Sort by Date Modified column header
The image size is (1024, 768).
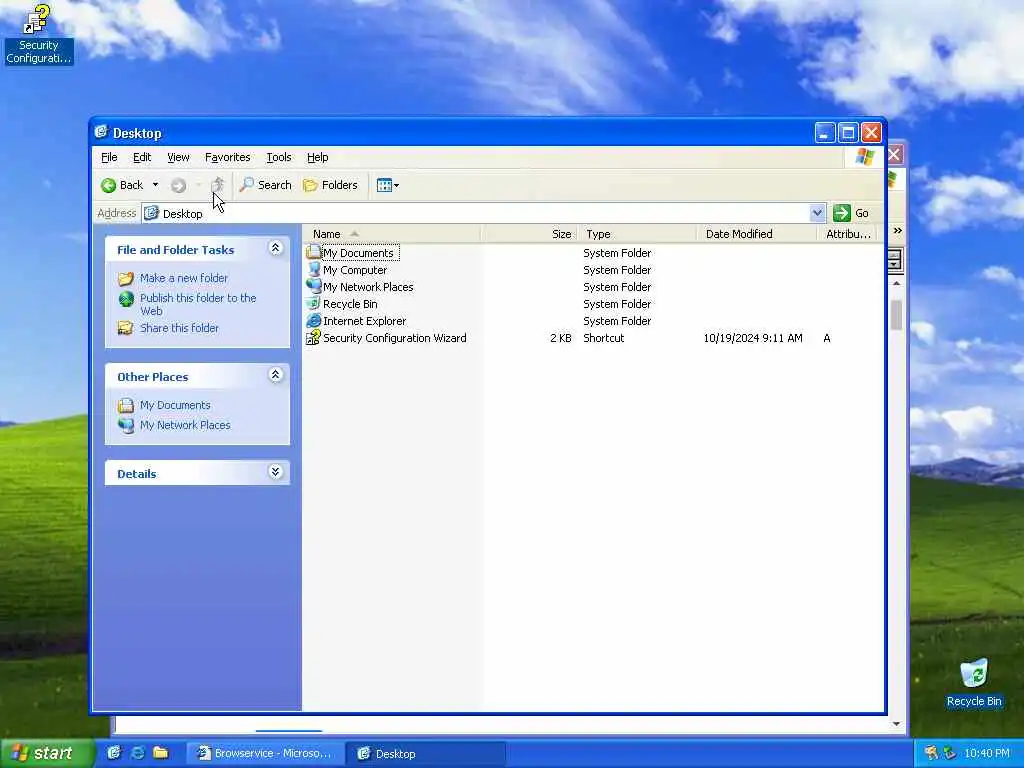(756, 234)
